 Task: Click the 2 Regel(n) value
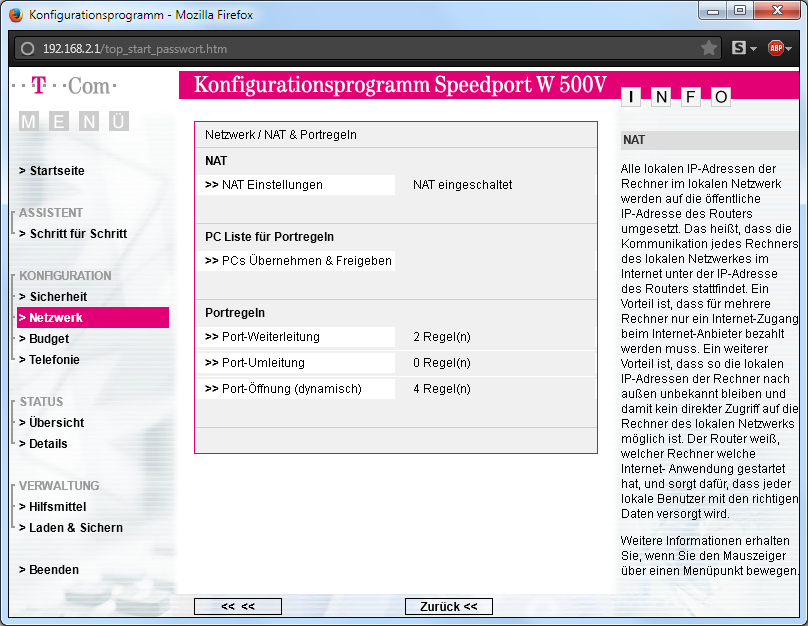[442, 337]
